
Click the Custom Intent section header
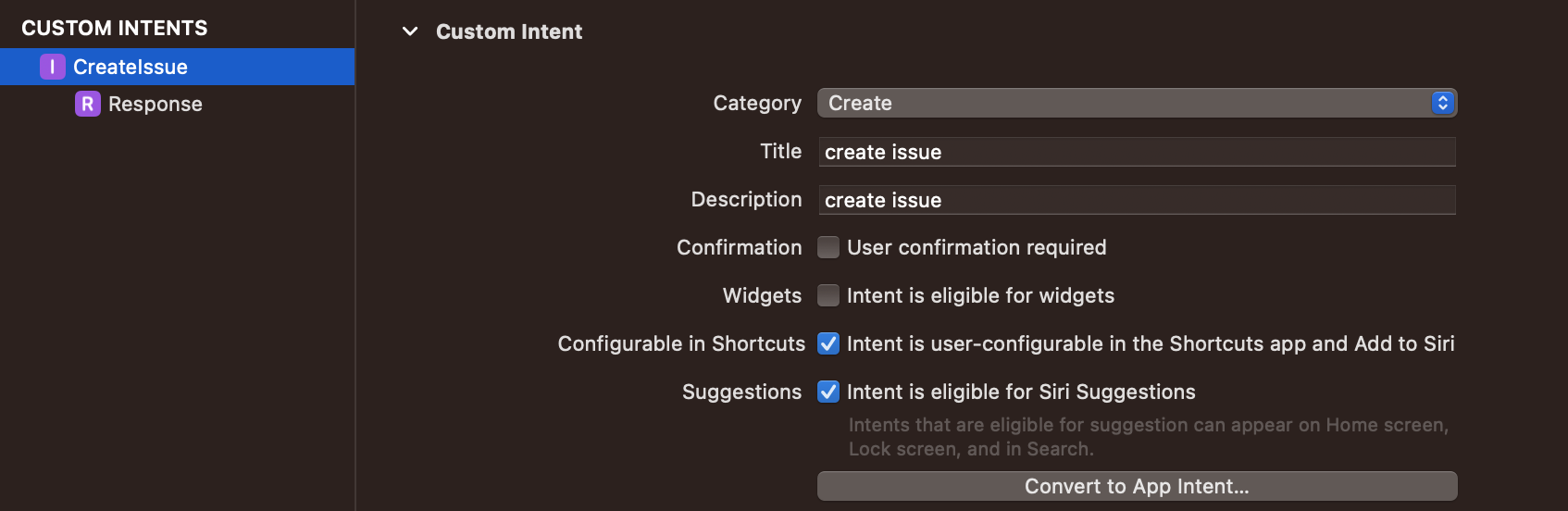coord(509,31)
